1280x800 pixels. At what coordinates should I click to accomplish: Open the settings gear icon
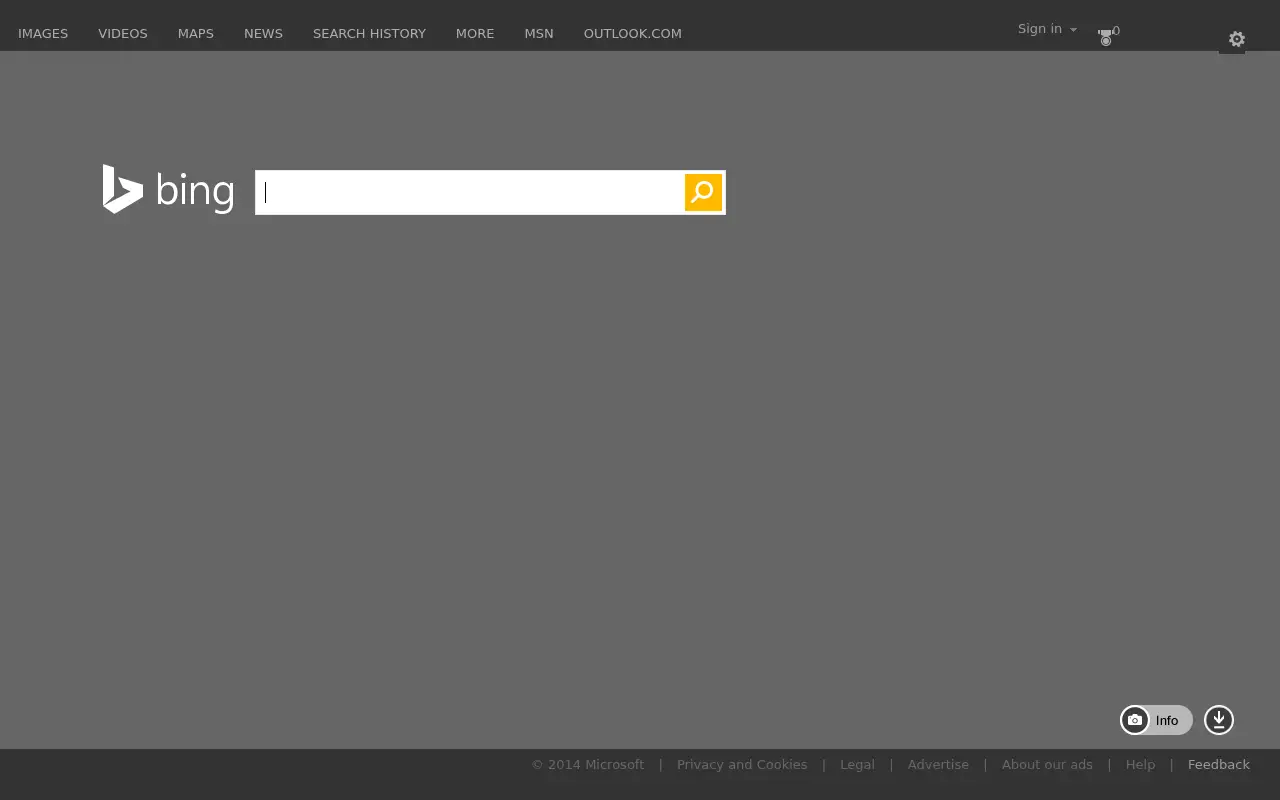(x=1237, y=39)
